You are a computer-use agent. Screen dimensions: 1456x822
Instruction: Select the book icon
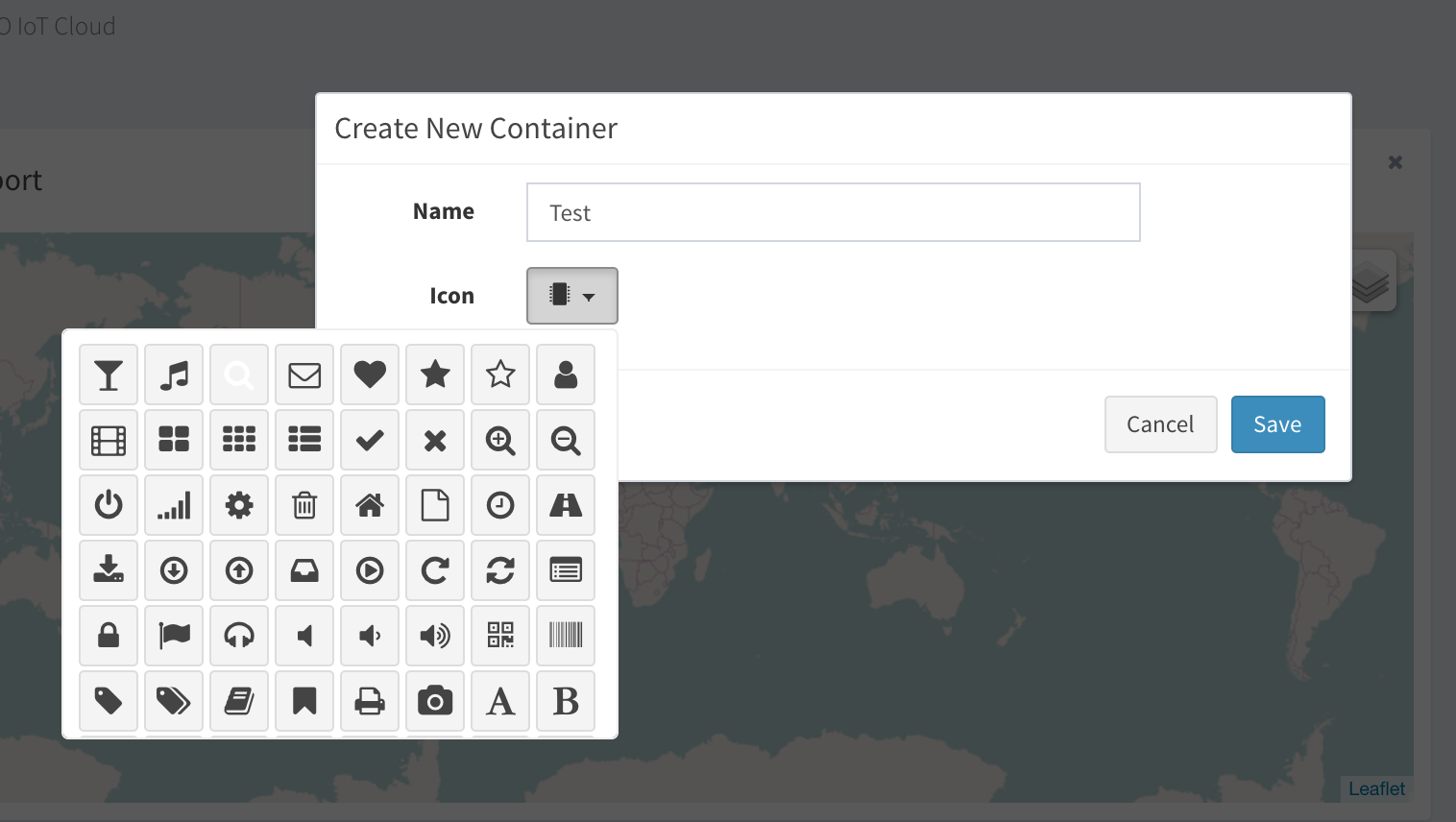[x=239, y=701]
